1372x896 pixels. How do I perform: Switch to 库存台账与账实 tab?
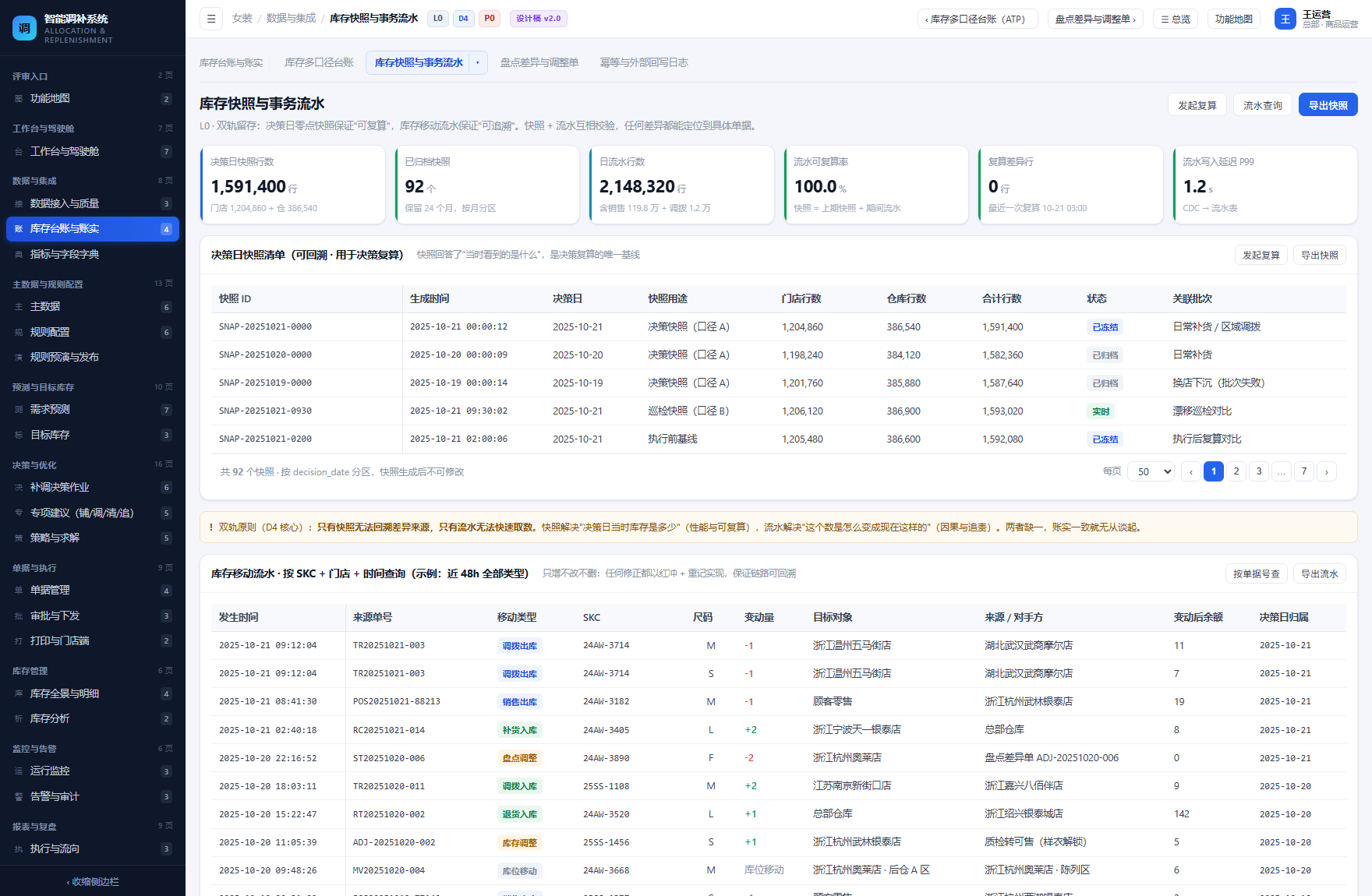click(x=232, y=63)
